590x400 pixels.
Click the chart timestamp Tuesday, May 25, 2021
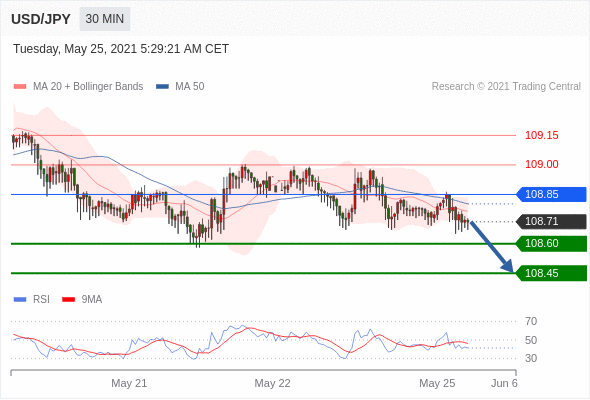click(75, 49)
